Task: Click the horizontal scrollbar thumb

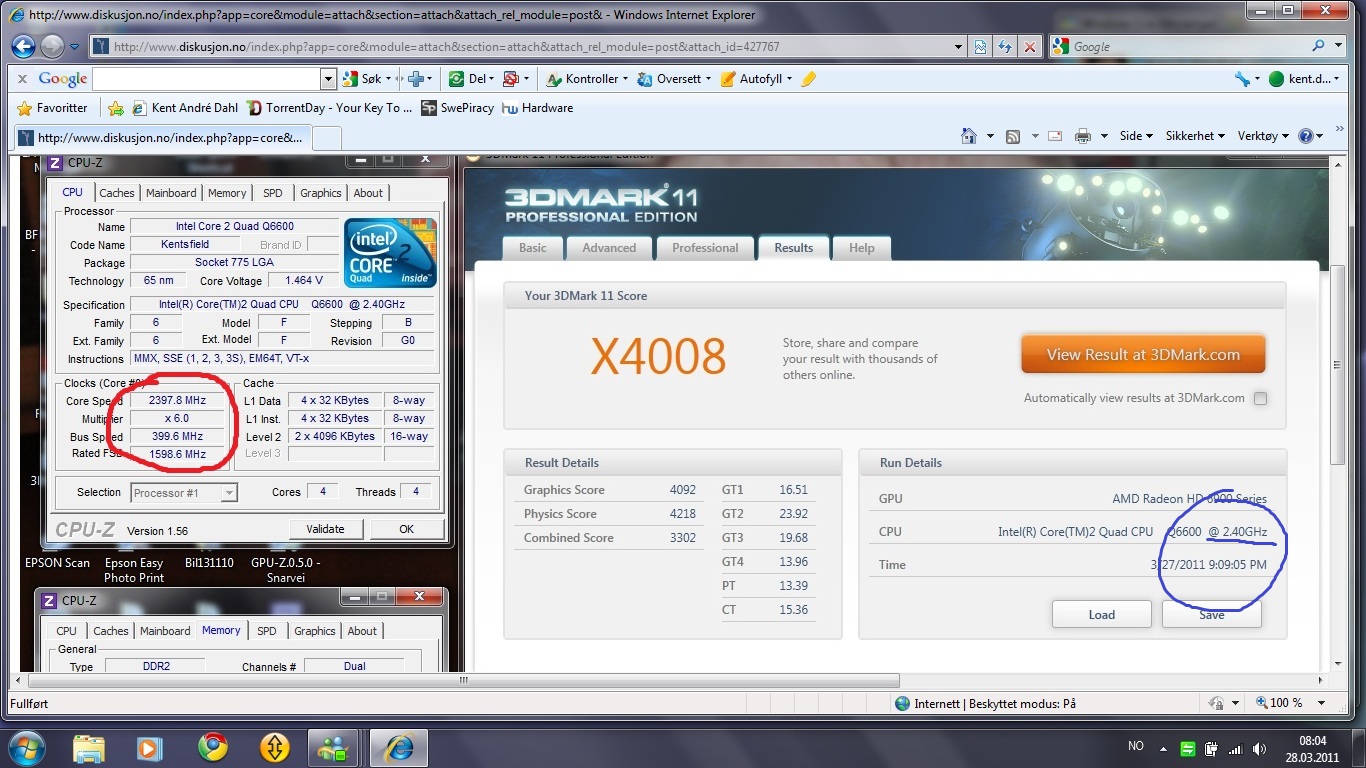Action: pyautogui.click(x=462, y=680)
